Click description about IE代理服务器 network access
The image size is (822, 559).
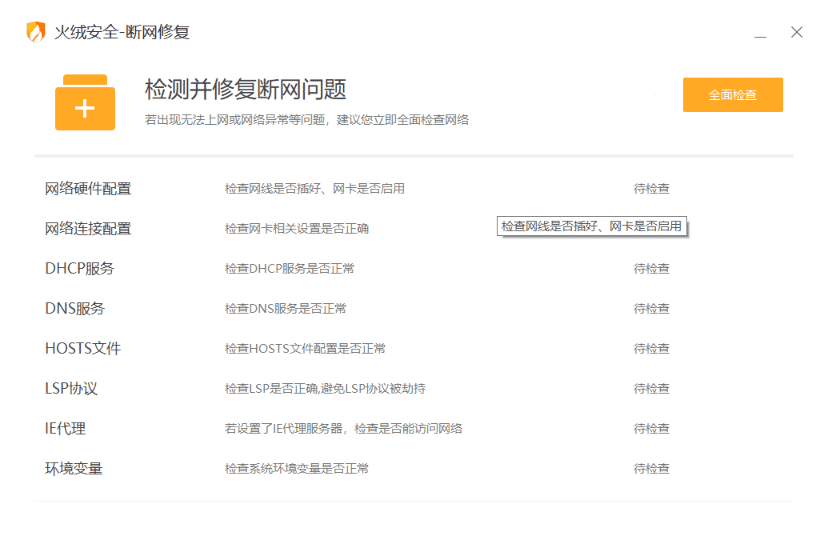pyautogui.click(x=343, y=428)
